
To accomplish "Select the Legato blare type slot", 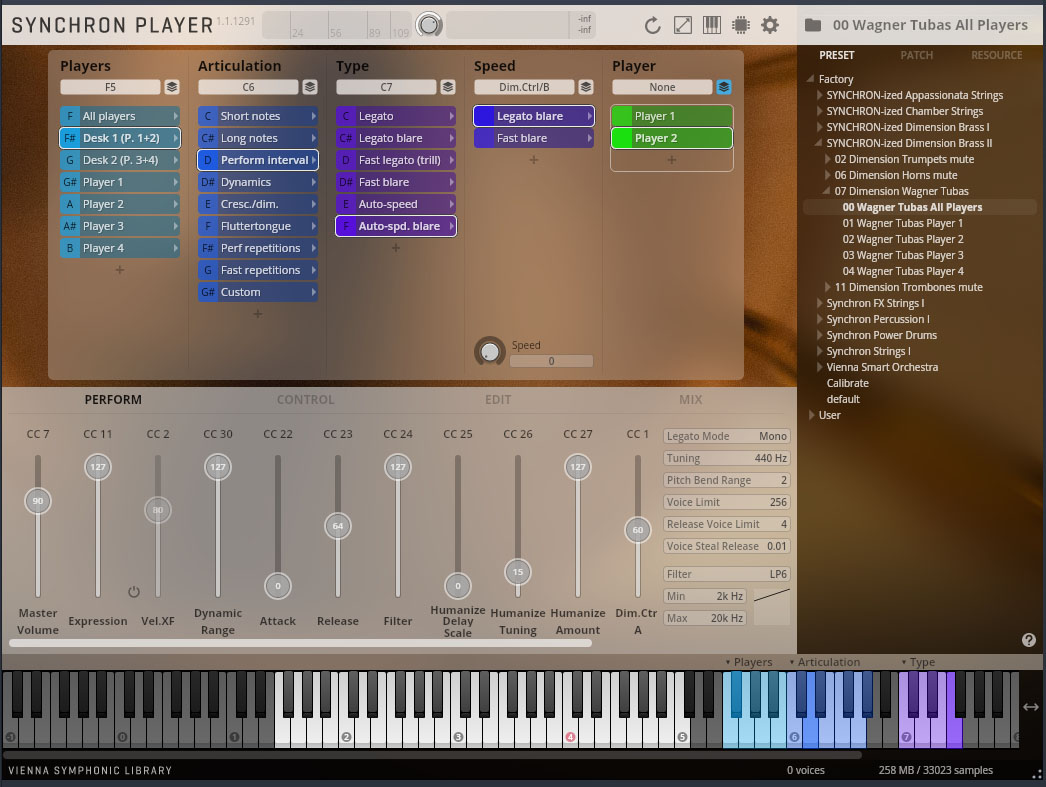I will coord(396,138).
